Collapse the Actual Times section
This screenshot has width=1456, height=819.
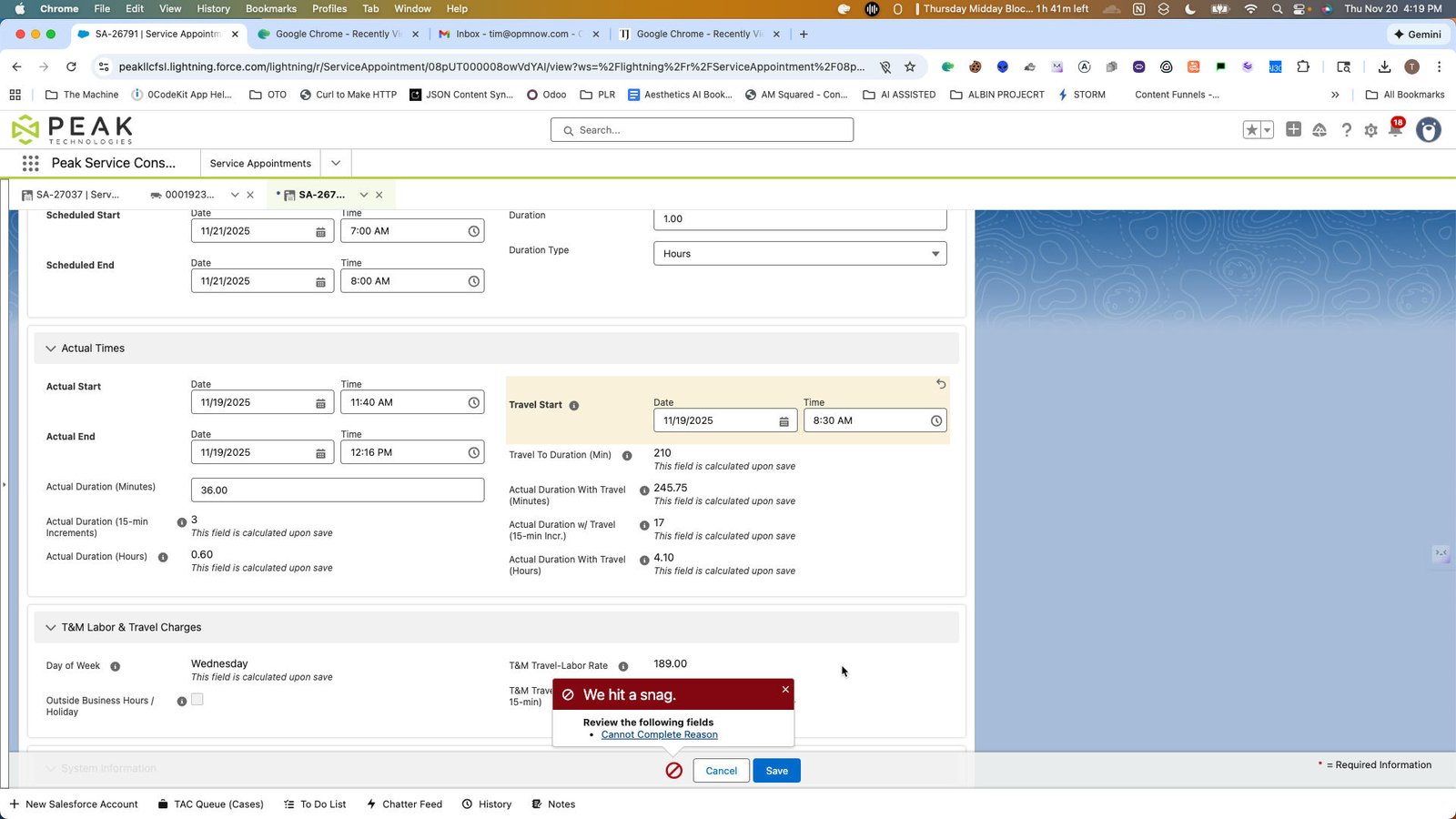pyautogui.click(x=51, y=349)
